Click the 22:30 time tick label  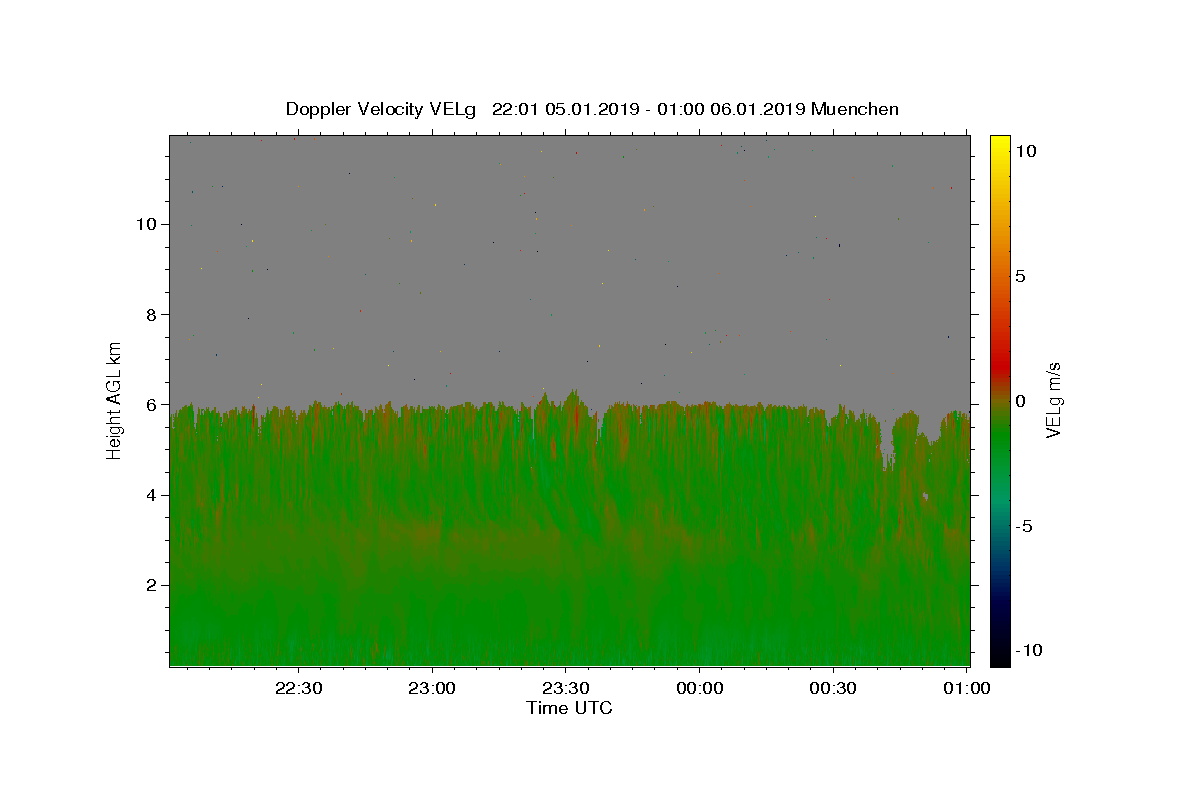coord(298,688)
